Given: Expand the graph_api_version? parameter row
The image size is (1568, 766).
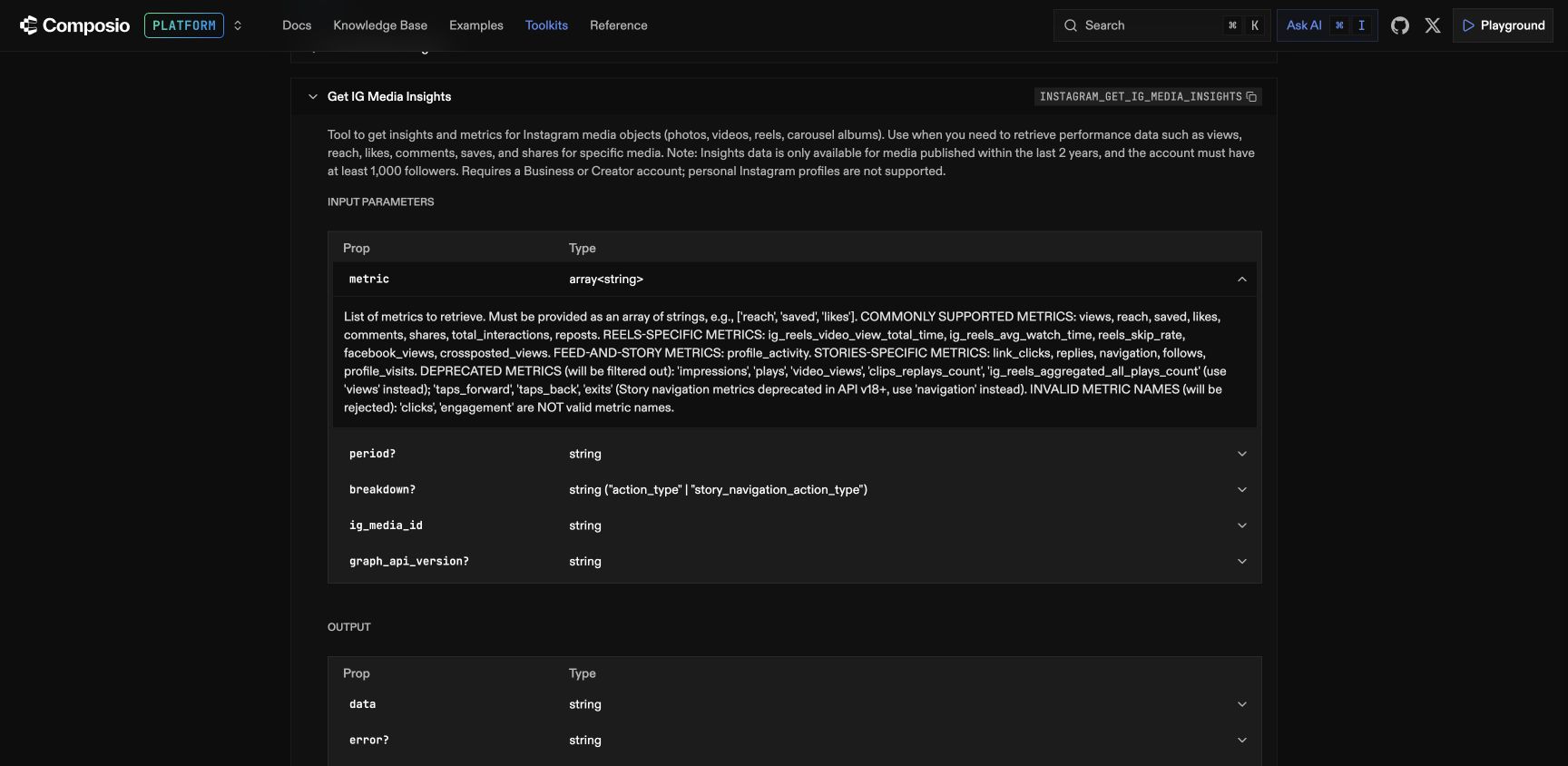Looking at the screenshot, I should tap(795, 561).
